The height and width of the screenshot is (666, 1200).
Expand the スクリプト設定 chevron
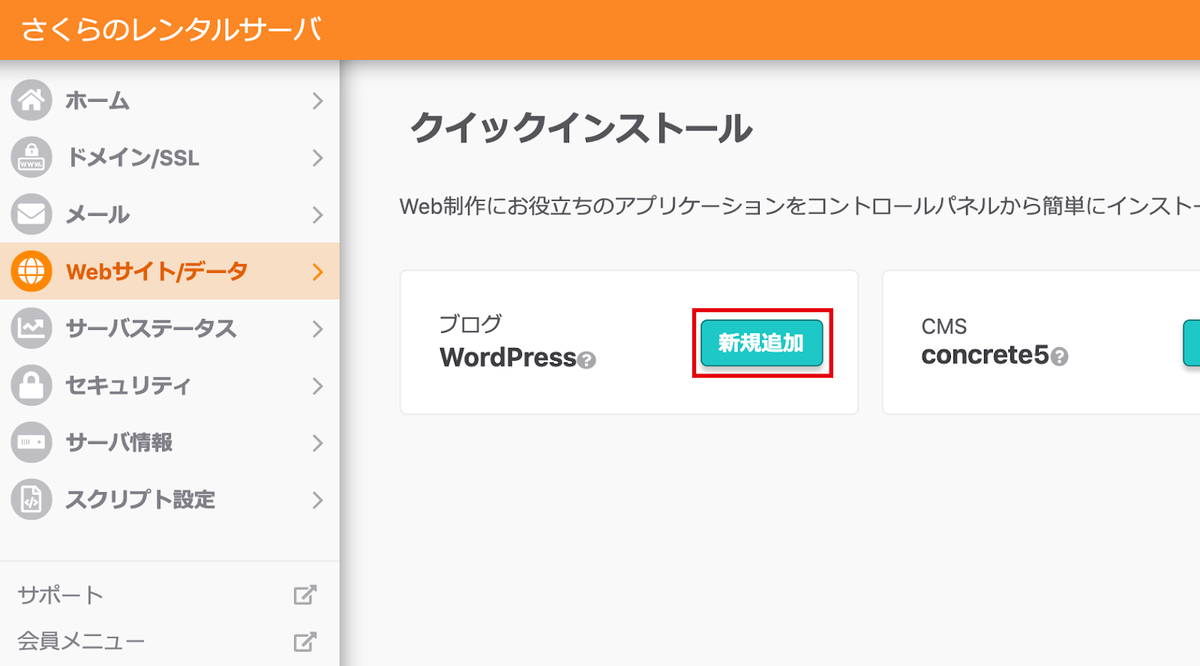[317, 500]
